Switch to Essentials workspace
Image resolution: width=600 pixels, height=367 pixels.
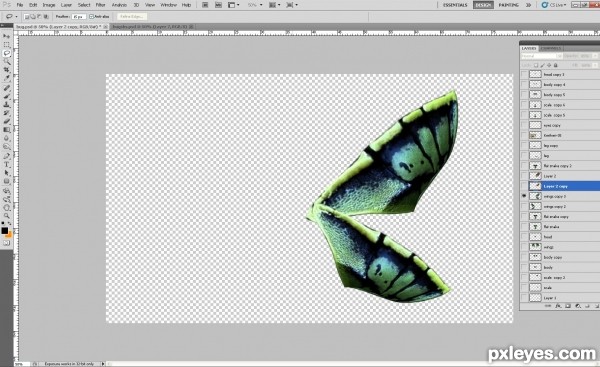click(455, 5)
